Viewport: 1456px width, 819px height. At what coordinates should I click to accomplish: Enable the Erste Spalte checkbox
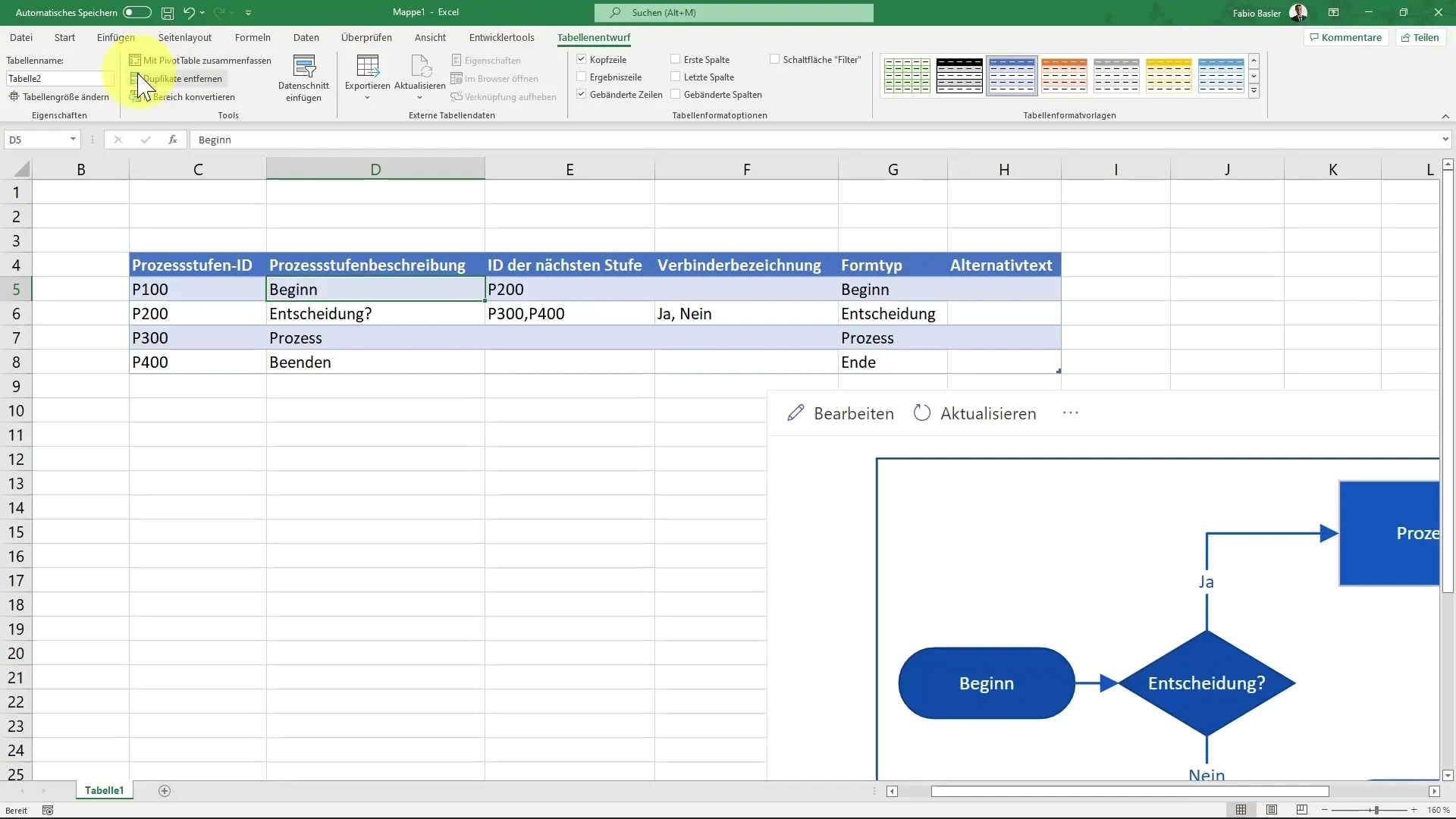pos(676,59)
